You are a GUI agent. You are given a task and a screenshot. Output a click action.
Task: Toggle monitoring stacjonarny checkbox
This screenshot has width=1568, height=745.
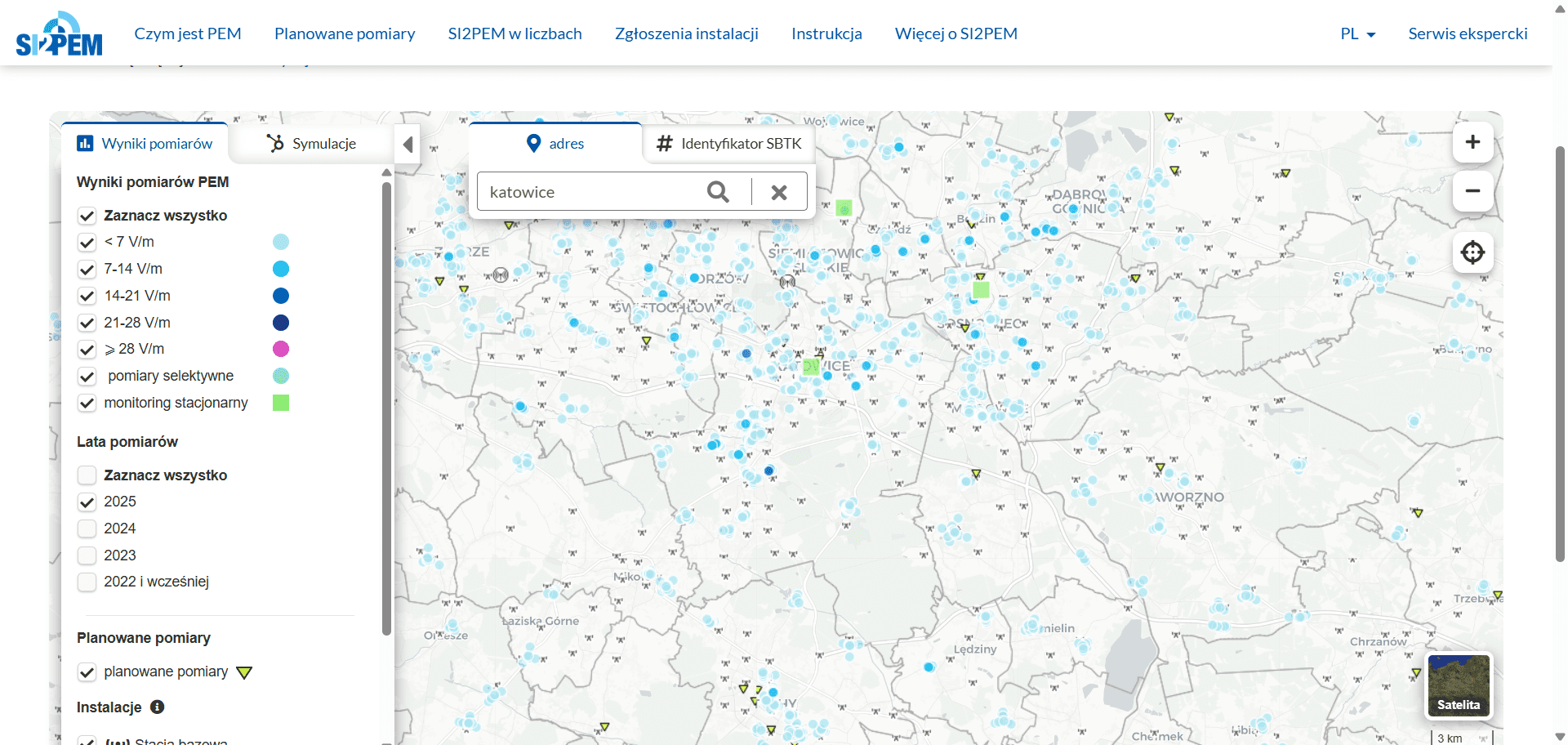[x=87, y=404]
